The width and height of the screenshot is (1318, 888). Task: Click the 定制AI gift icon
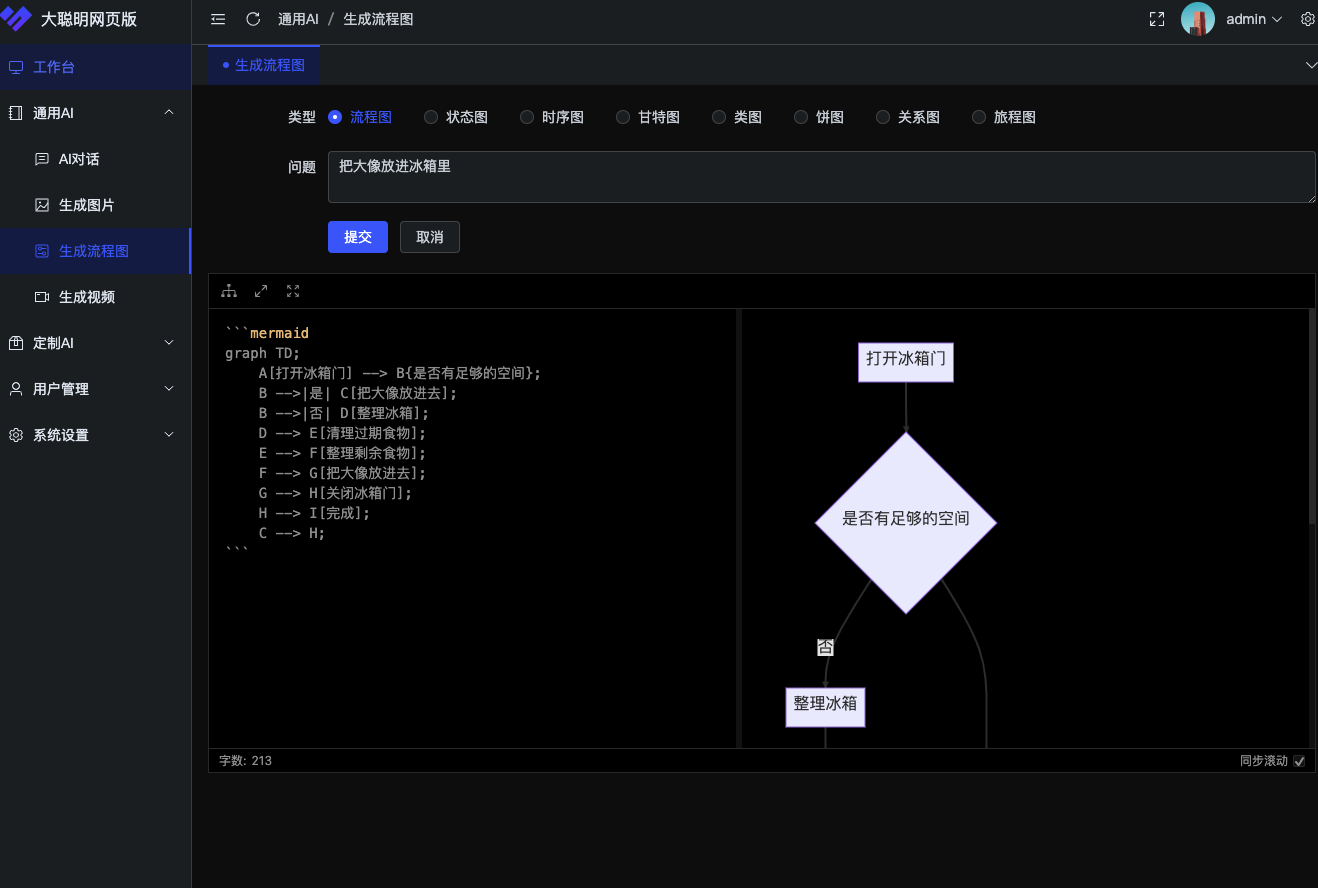point(16,343)
